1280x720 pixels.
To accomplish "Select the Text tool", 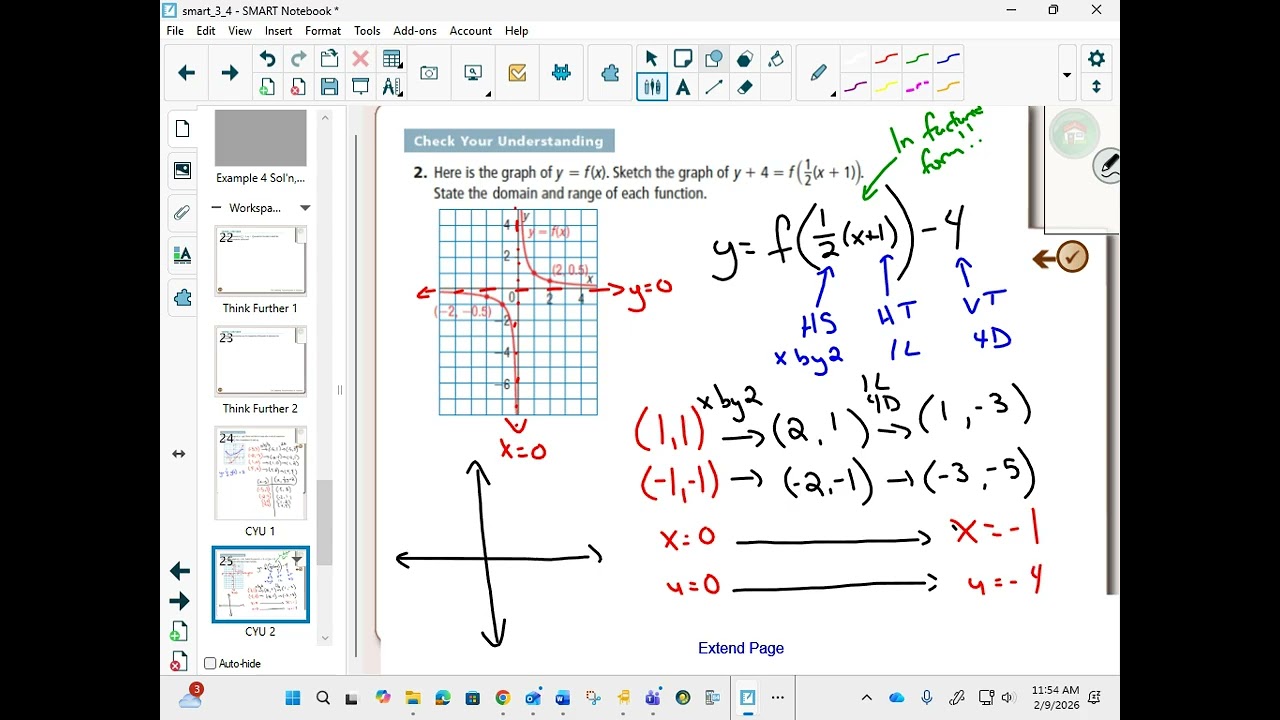I will pos(683,87).
